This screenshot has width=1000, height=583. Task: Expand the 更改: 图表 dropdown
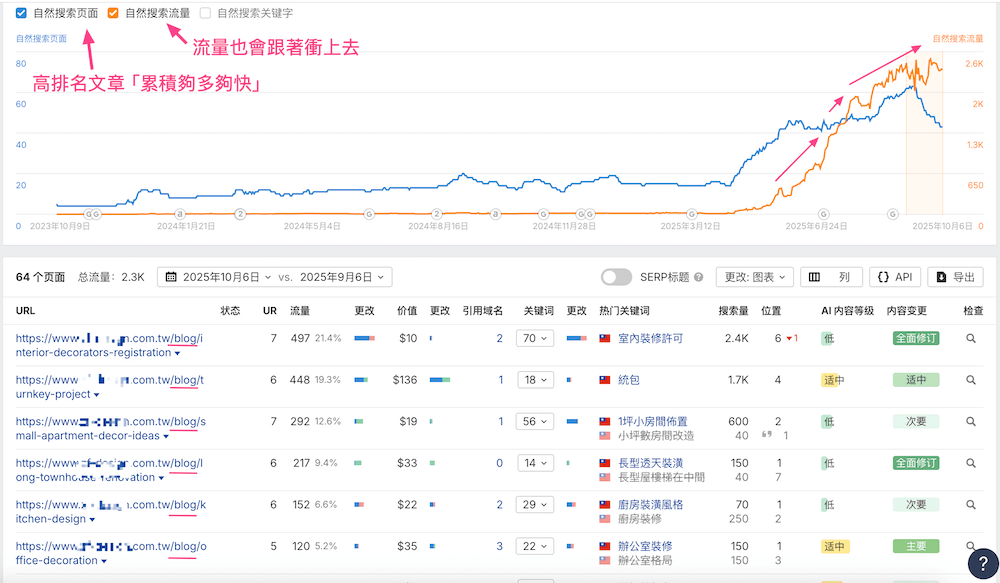757,277
